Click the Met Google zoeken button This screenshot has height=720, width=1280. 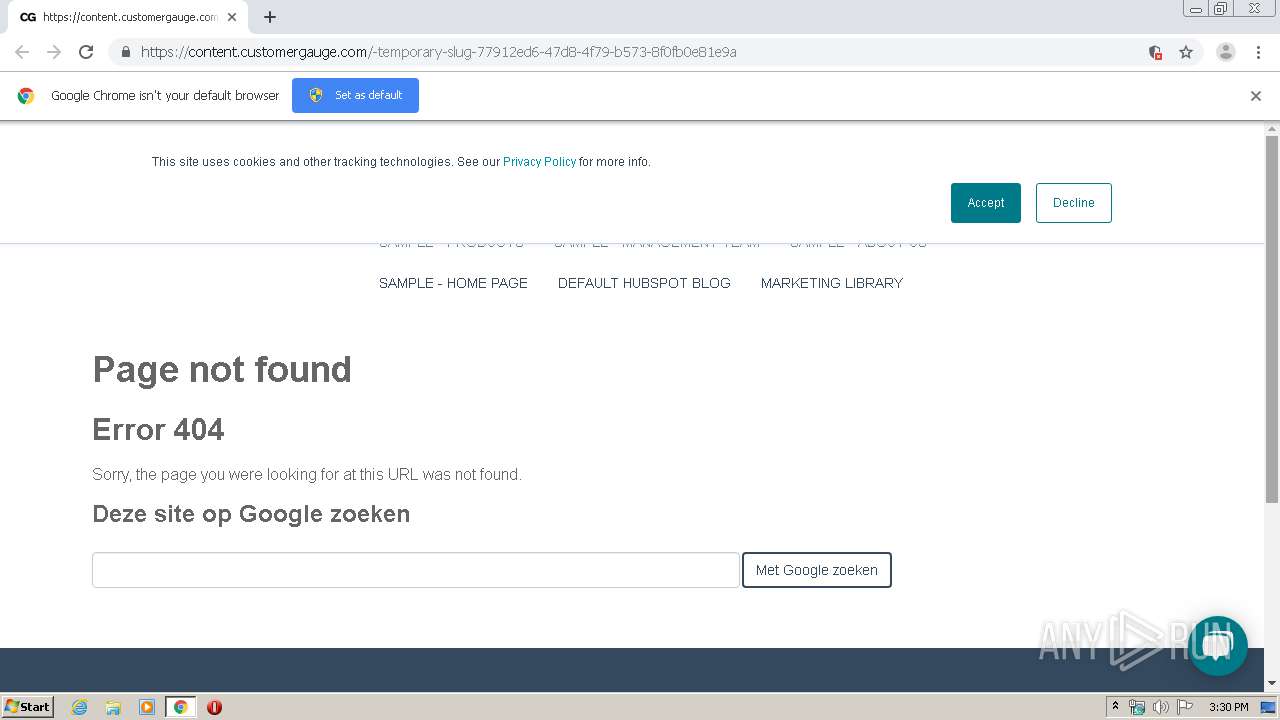pos(817,570)
